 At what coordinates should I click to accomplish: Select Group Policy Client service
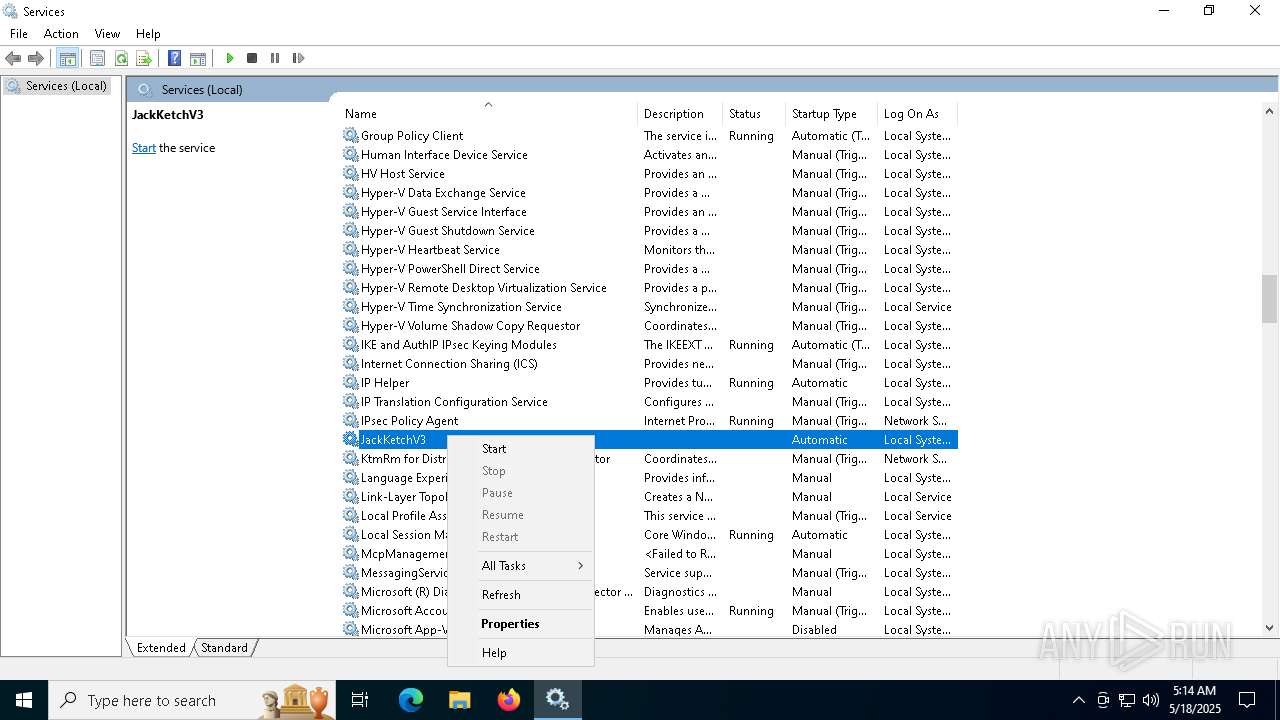pyautogui.click(x=649, y=136)
